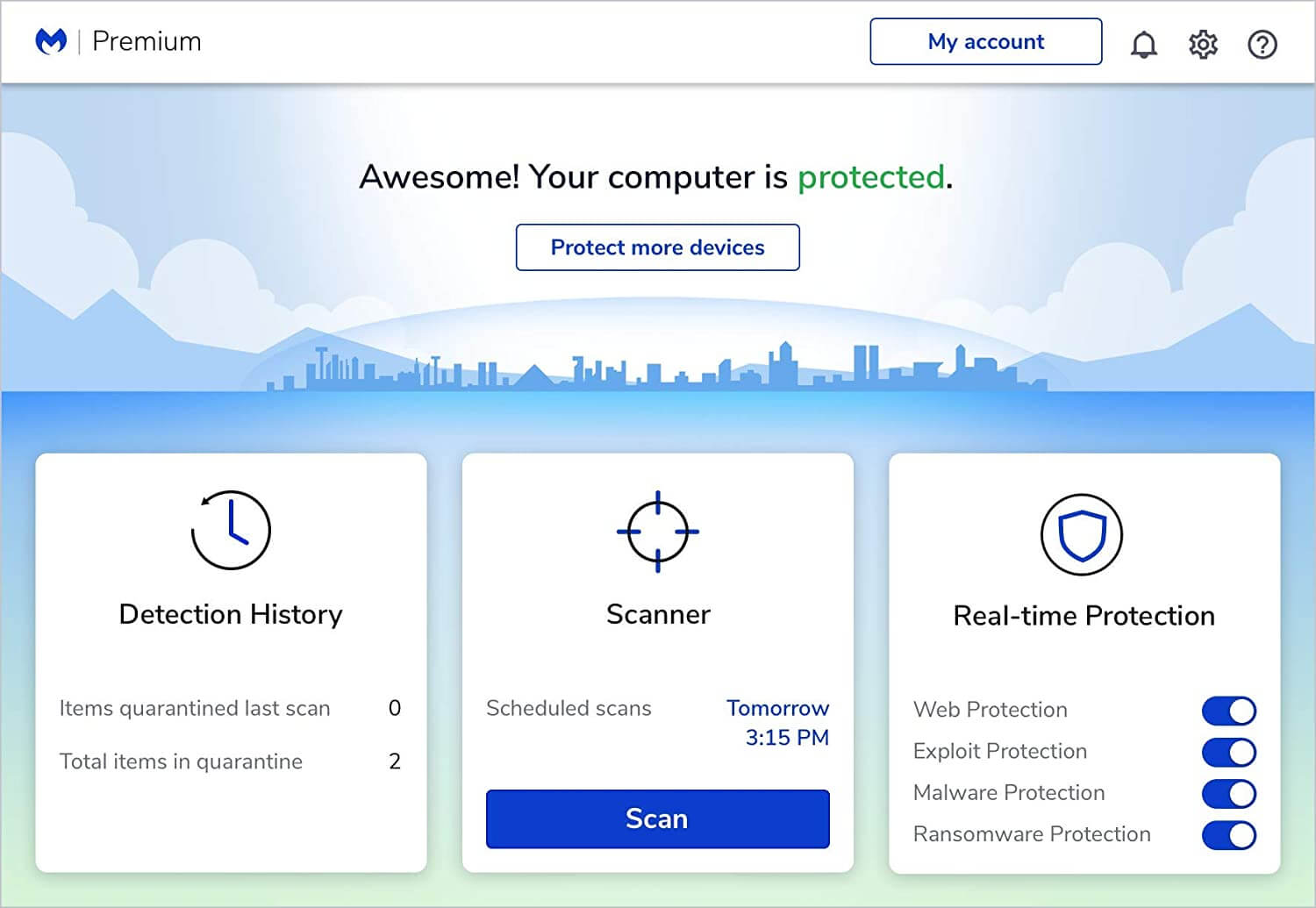The height and width of the screenshot is (908, 1316).
Task: Click the Malwarebytes logo icon
Action: point(51,41)
